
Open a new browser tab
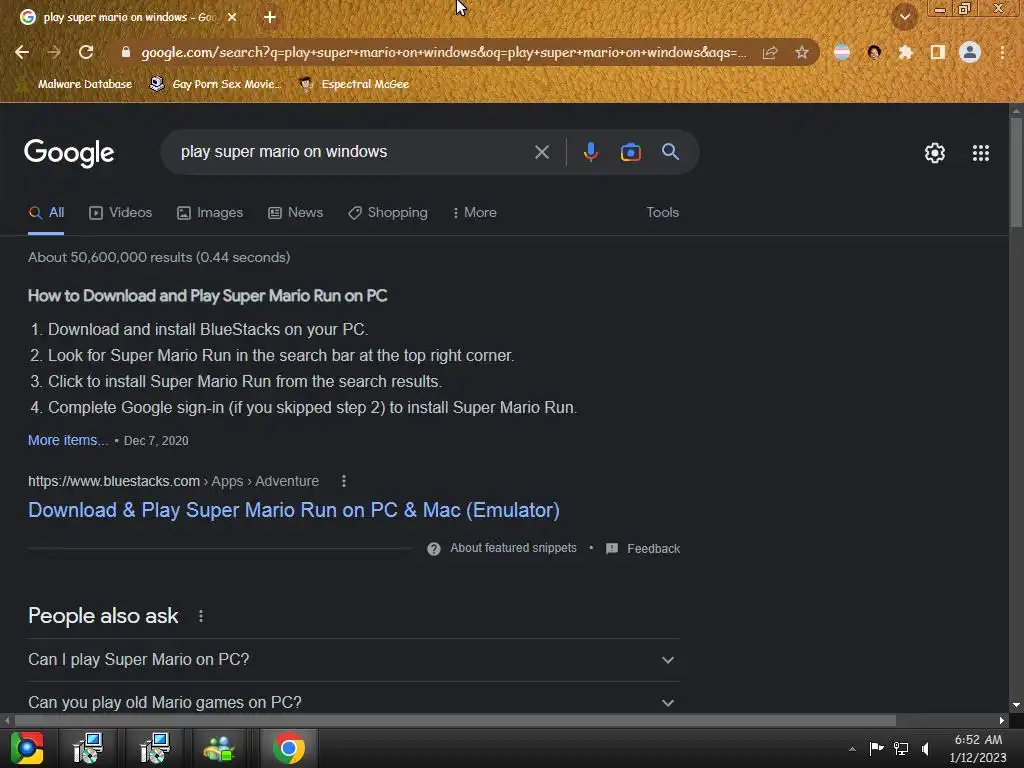[270, 17]
